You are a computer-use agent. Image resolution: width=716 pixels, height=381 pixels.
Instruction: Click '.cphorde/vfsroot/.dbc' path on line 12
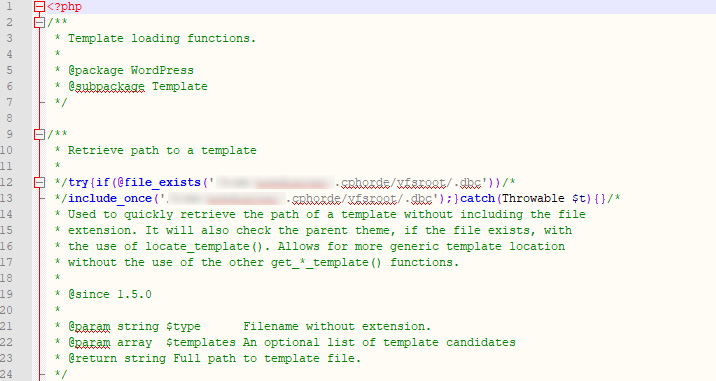click(x=408, y=183)
